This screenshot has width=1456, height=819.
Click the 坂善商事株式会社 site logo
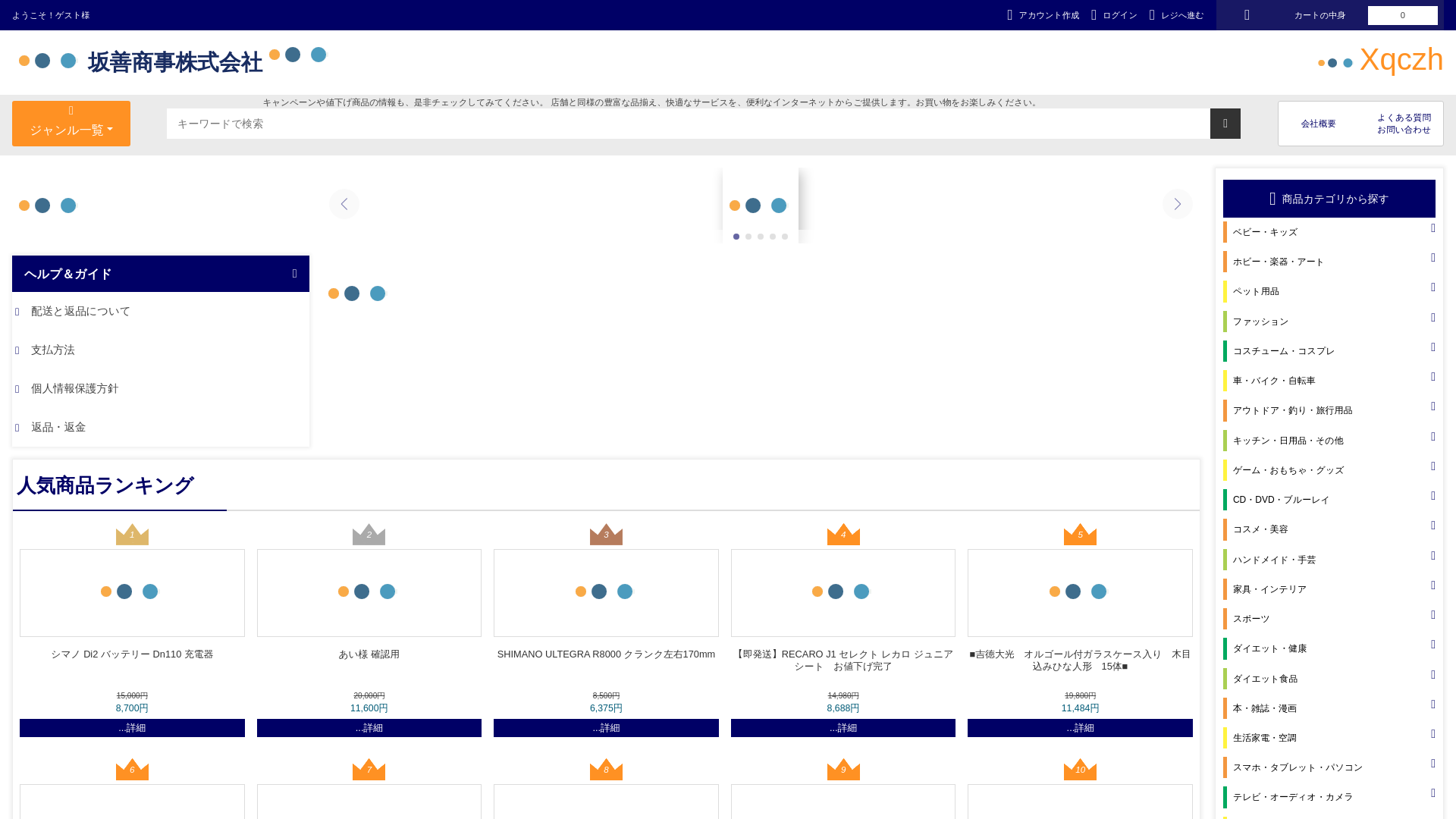pos(175,62)
